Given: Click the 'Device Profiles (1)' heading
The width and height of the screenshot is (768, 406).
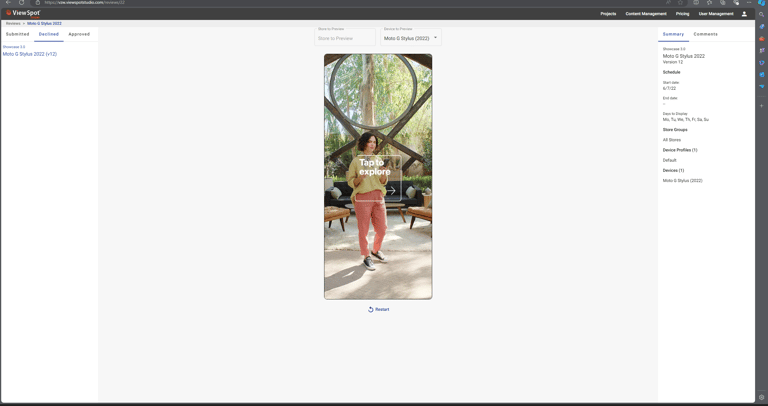Looking at the screenshot, I should pyautogui.click(x=680, y=150).
